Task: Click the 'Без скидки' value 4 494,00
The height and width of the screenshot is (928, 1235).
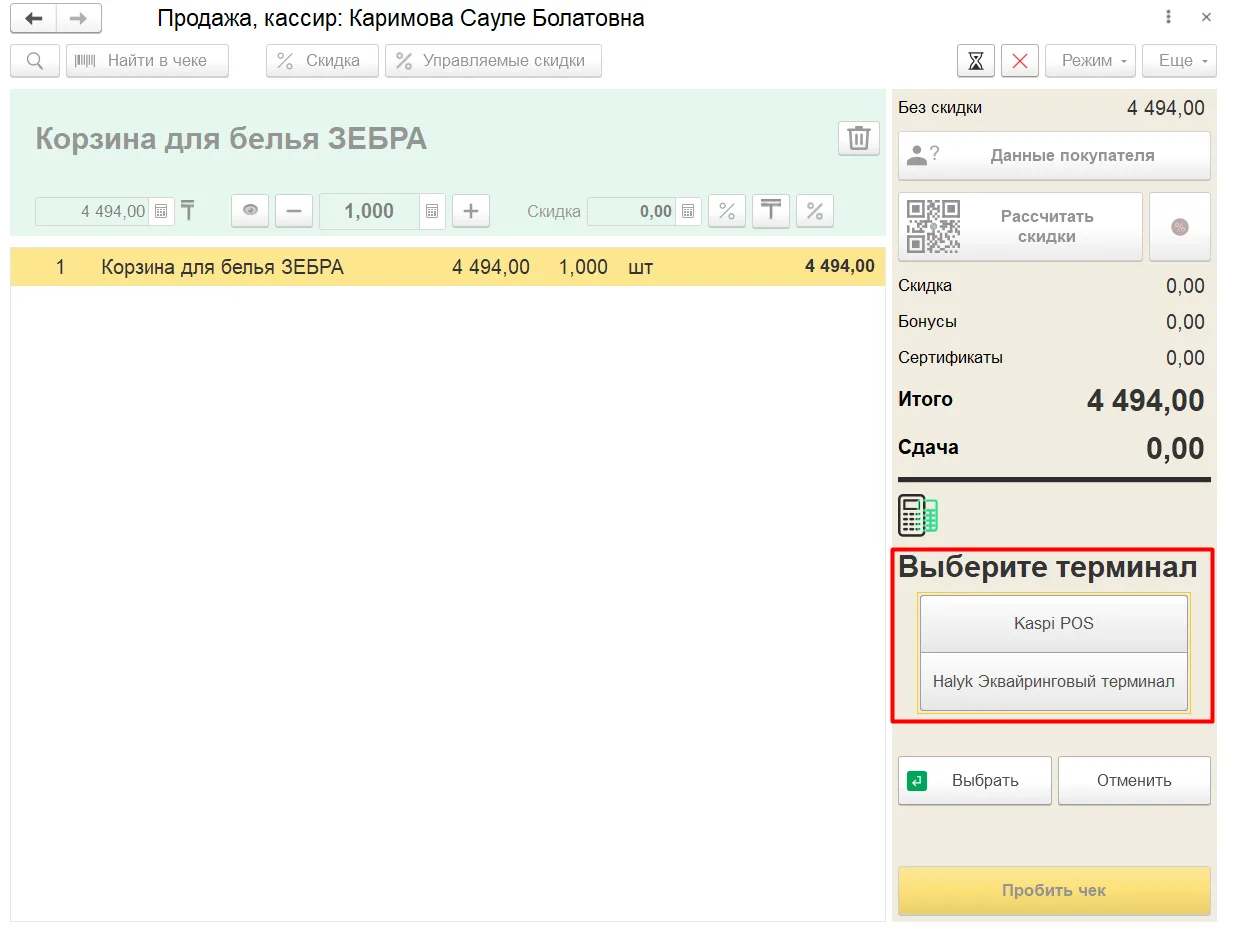Action: coord(1166,108)
